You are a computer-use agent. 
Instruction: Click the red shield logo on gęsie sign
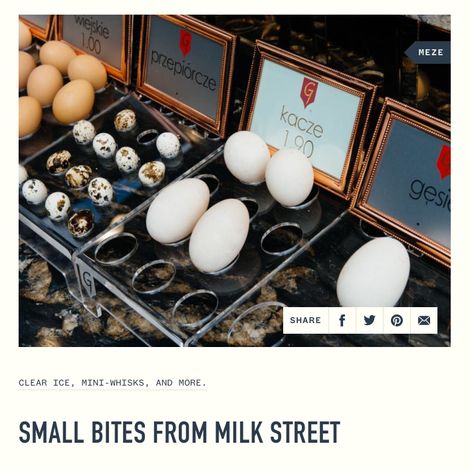point(444,162)
